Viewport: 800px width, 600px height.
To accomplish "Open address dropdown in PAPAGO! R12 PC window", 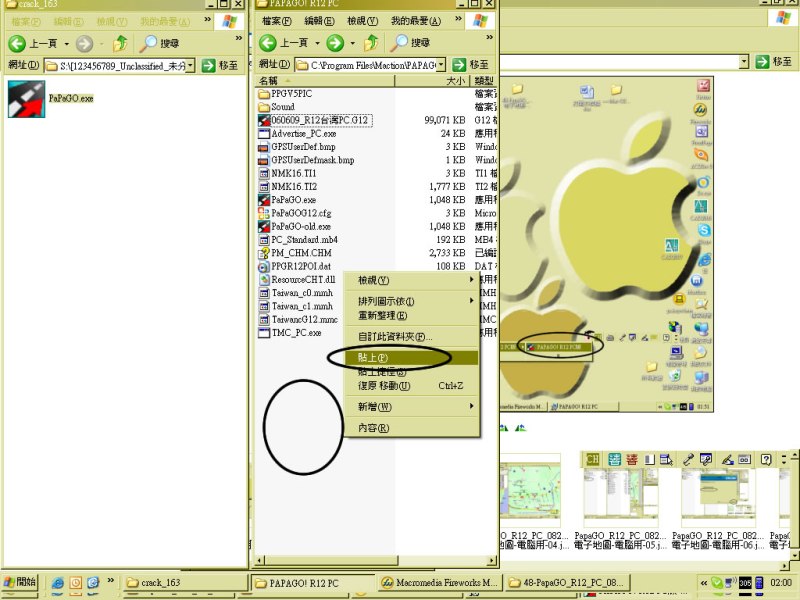I will [441, 65].
